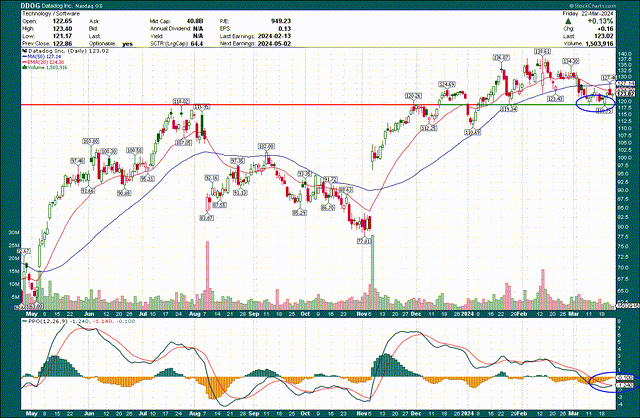Click the blue MA(50) legend line marker
This screenshot has height=418, width=640.
(x=24, y=56)
